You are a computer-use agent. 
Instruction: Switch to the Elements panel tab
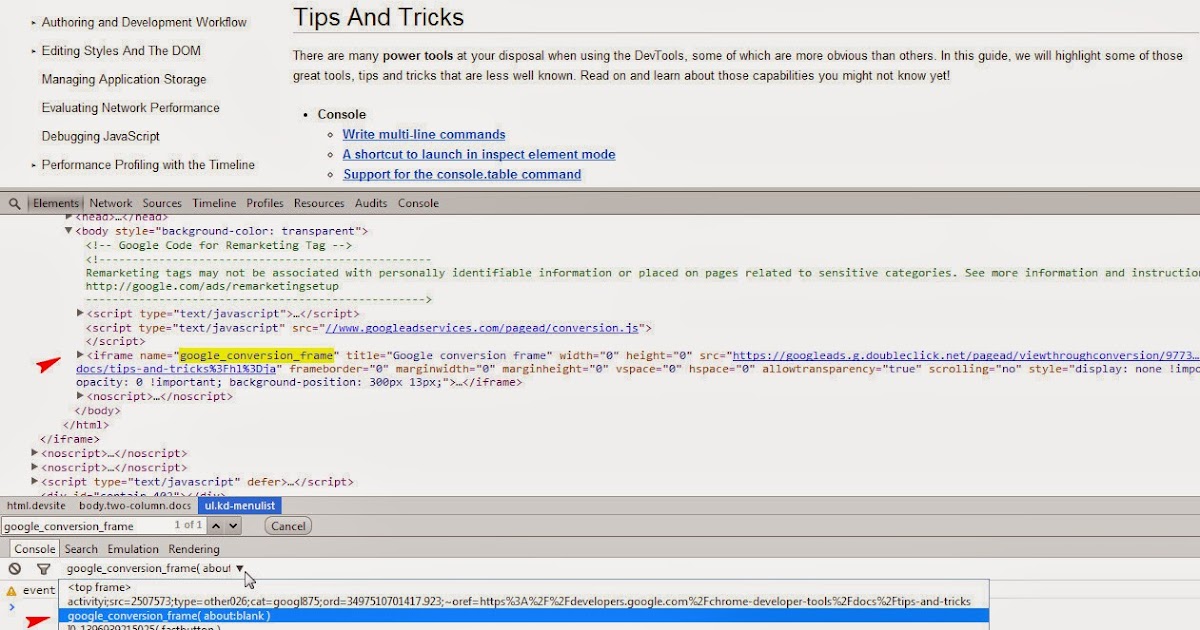click(x=56, y=203)
